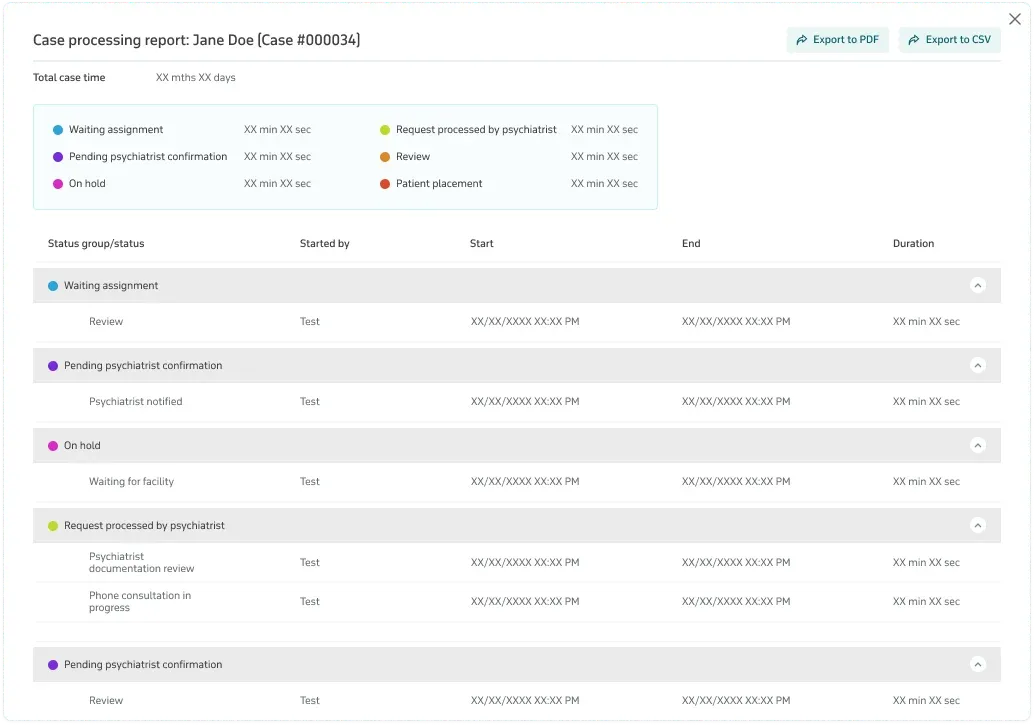Click the Start column header
The height and width of the screenshot is (725, 1034).
[x=481, y=243]
